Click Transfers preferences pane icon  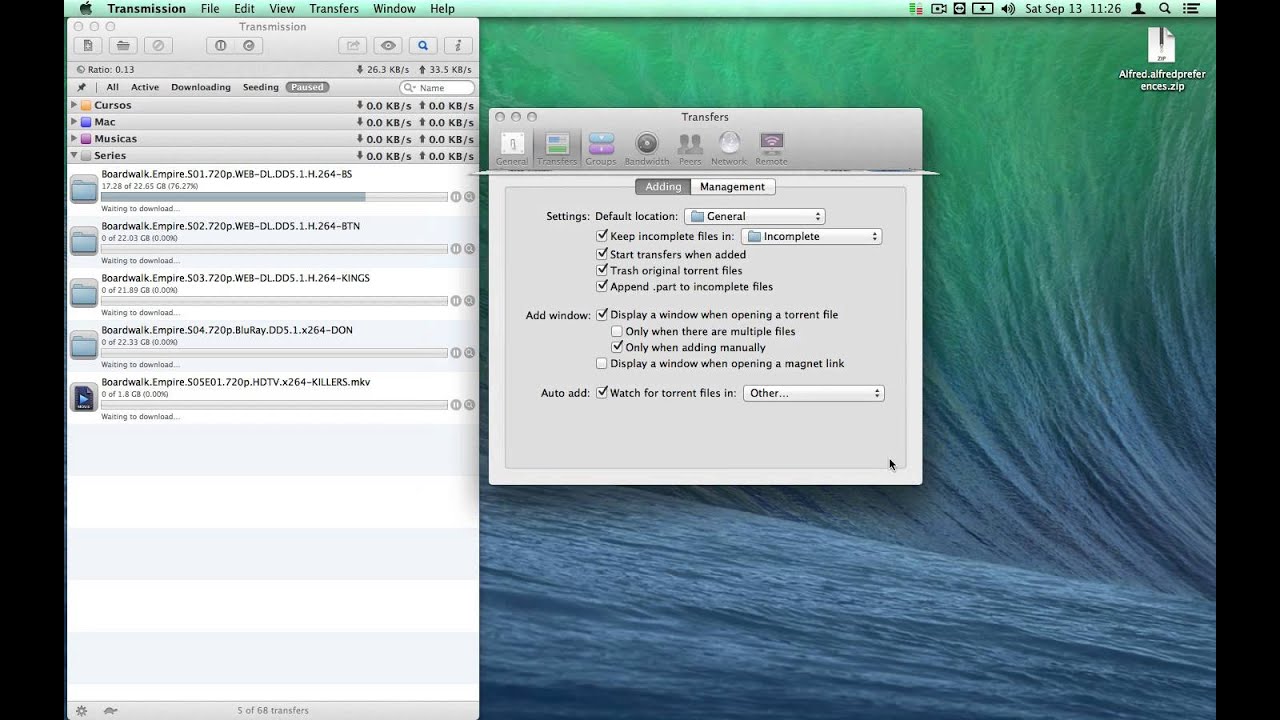[x=557, y=148]
